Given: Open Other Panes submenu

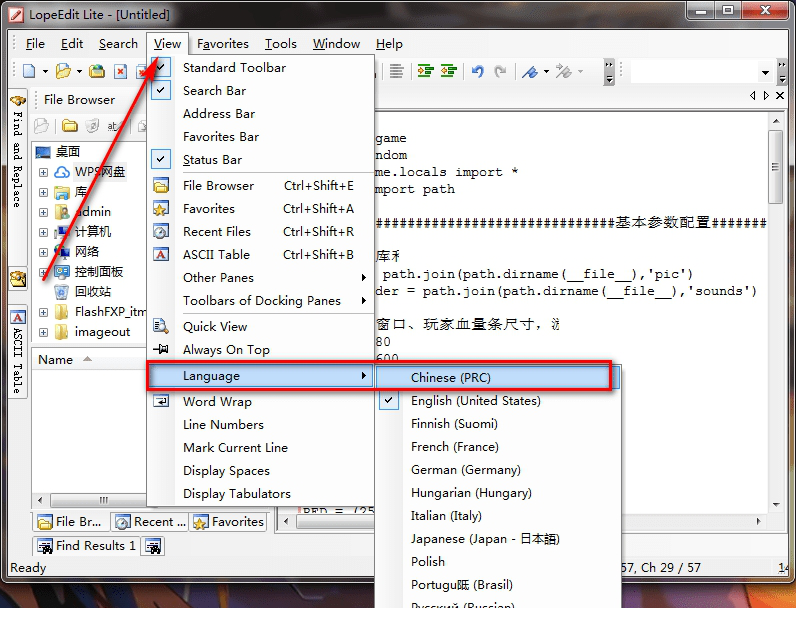Looking at the screenshot, I should click(262, 278).
